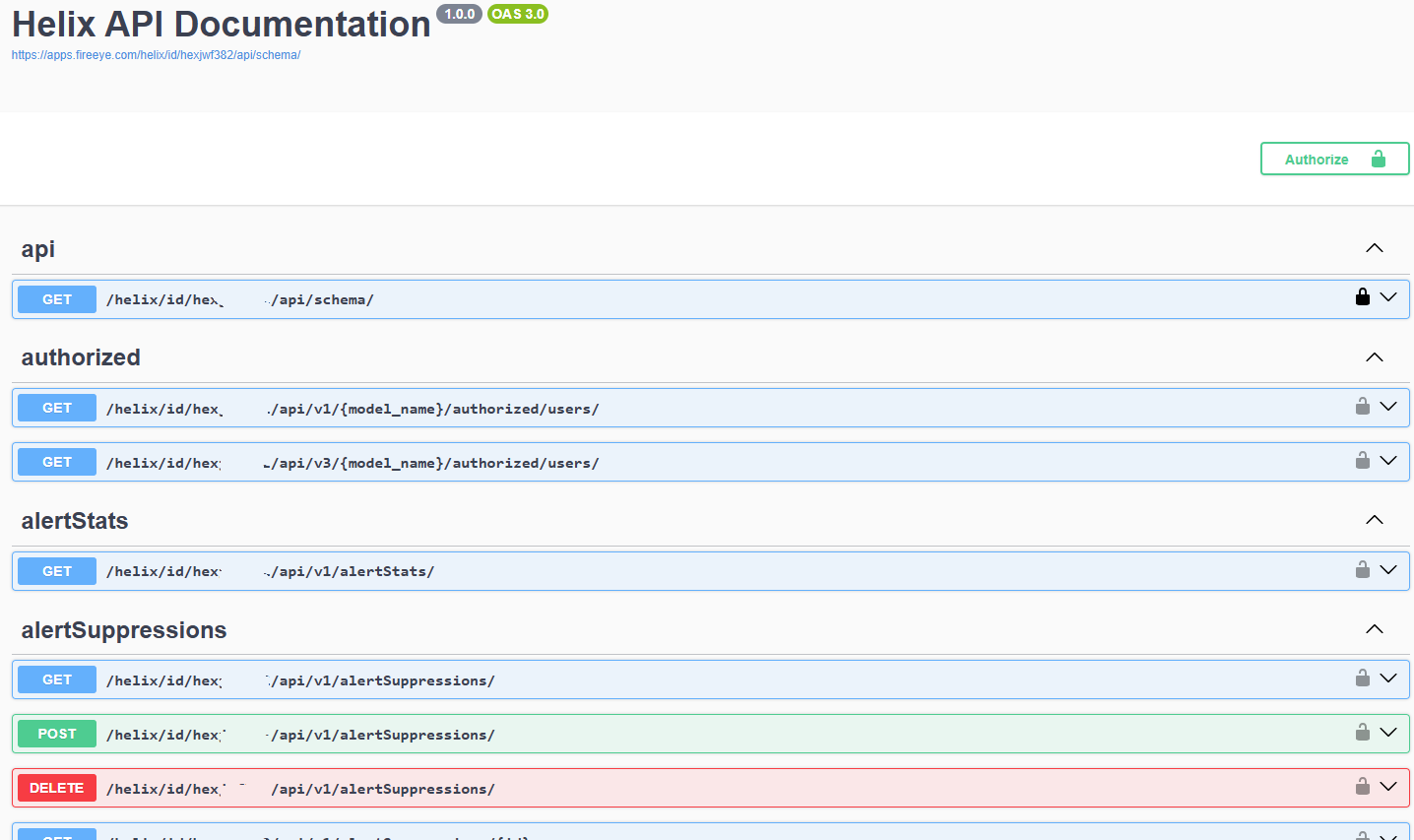Click the GET badge on the /api/schema/ row
The height and width of the screenshot is (840, 1414).
click(x=57, y=299)
